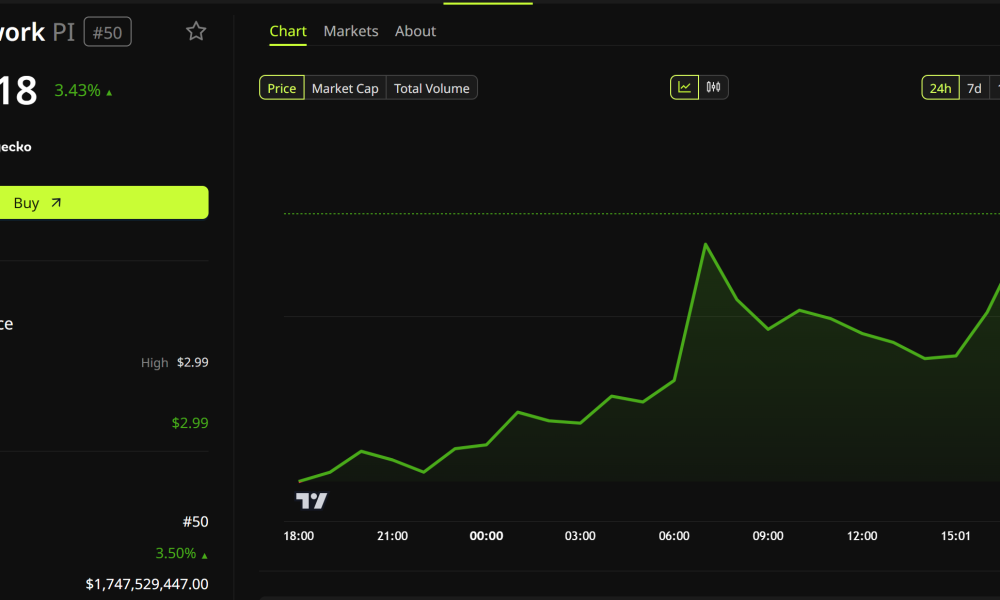This screenshot has width=1000, height=600.
Task: Open the Markets tab
Action: pyautogui.click(x=351, y=31)
